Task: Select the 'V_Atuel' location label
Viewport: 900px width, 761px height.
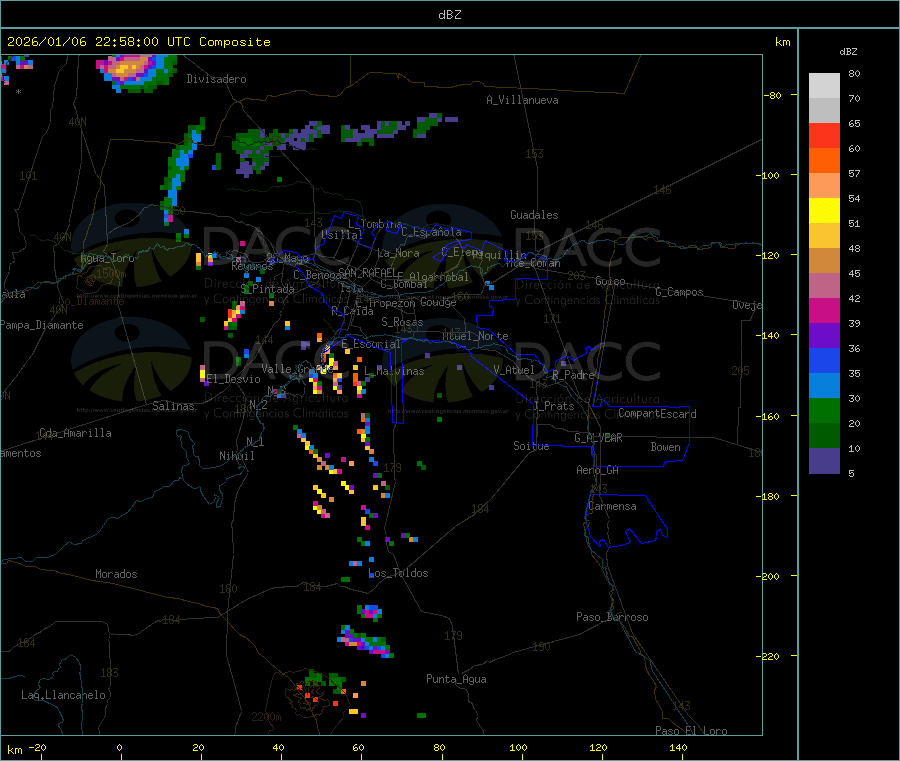Action: tap(514, 370)
